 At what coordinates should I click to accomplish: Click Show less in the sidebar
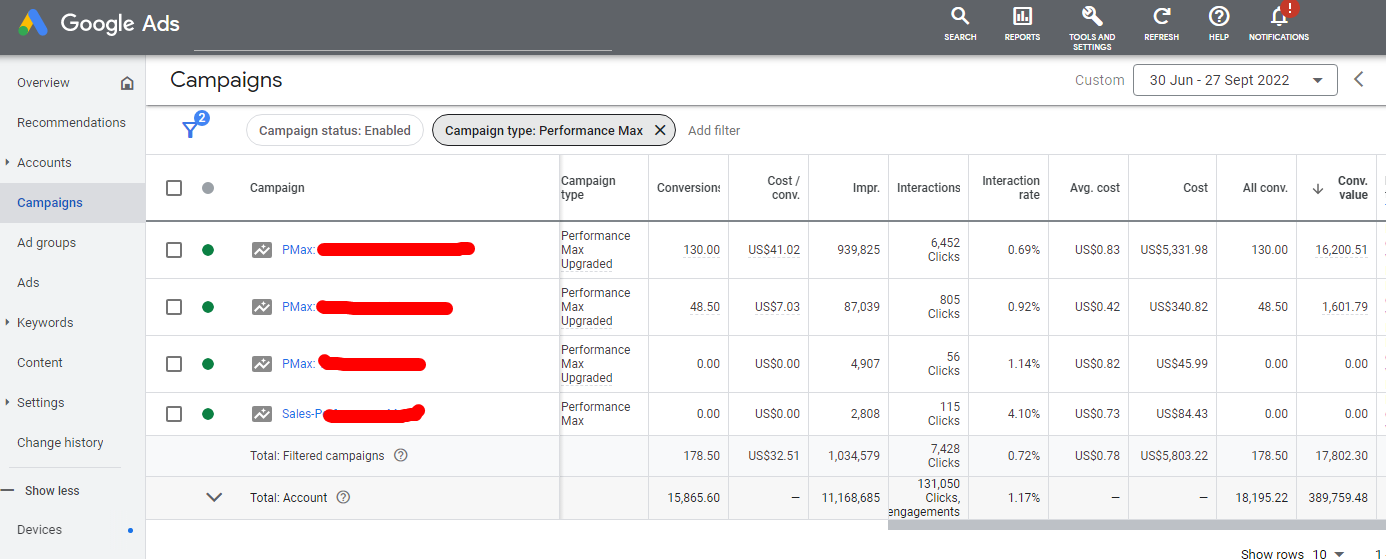(x=52, y=491)
